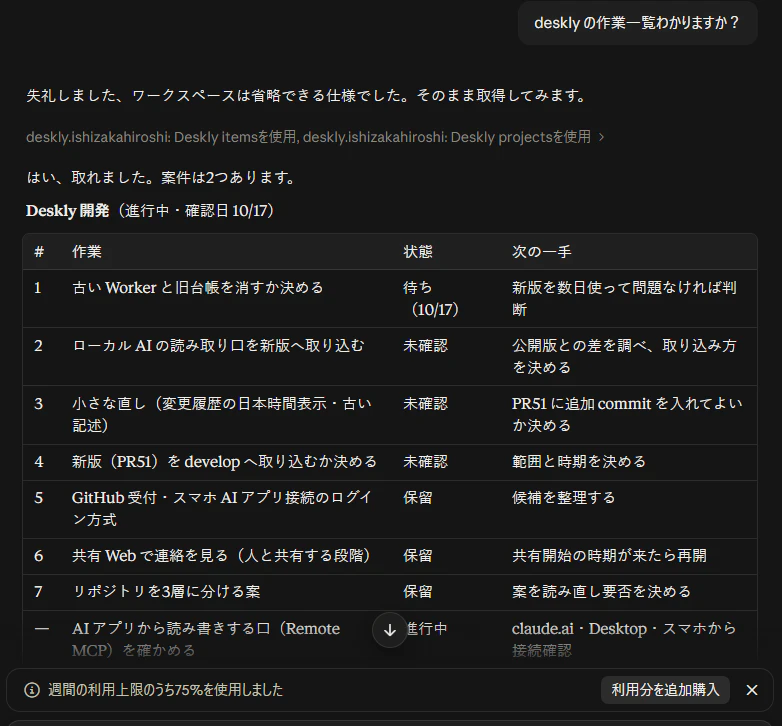Click the '未確認' status in row 3
Screen dimensions: 782x726
click(425, 403)
